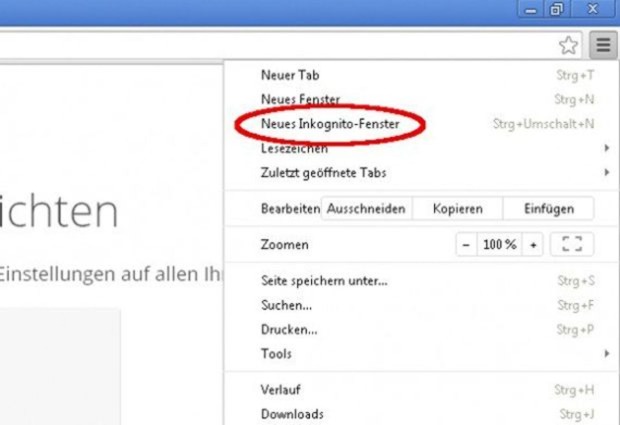Select Drucken… from the menu
Viewport: 620px width, 425px height.
point(421,329)
